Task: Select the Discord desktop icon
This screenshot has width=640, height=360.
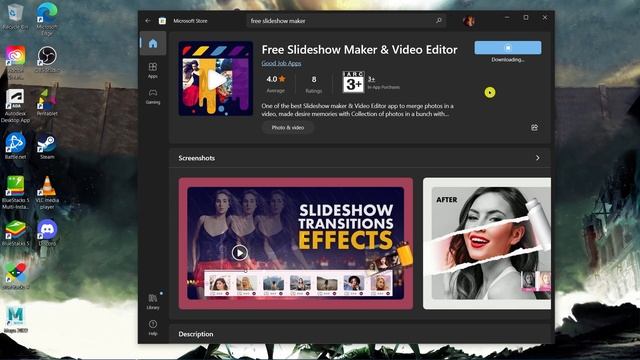Action: tap(47, 233)
